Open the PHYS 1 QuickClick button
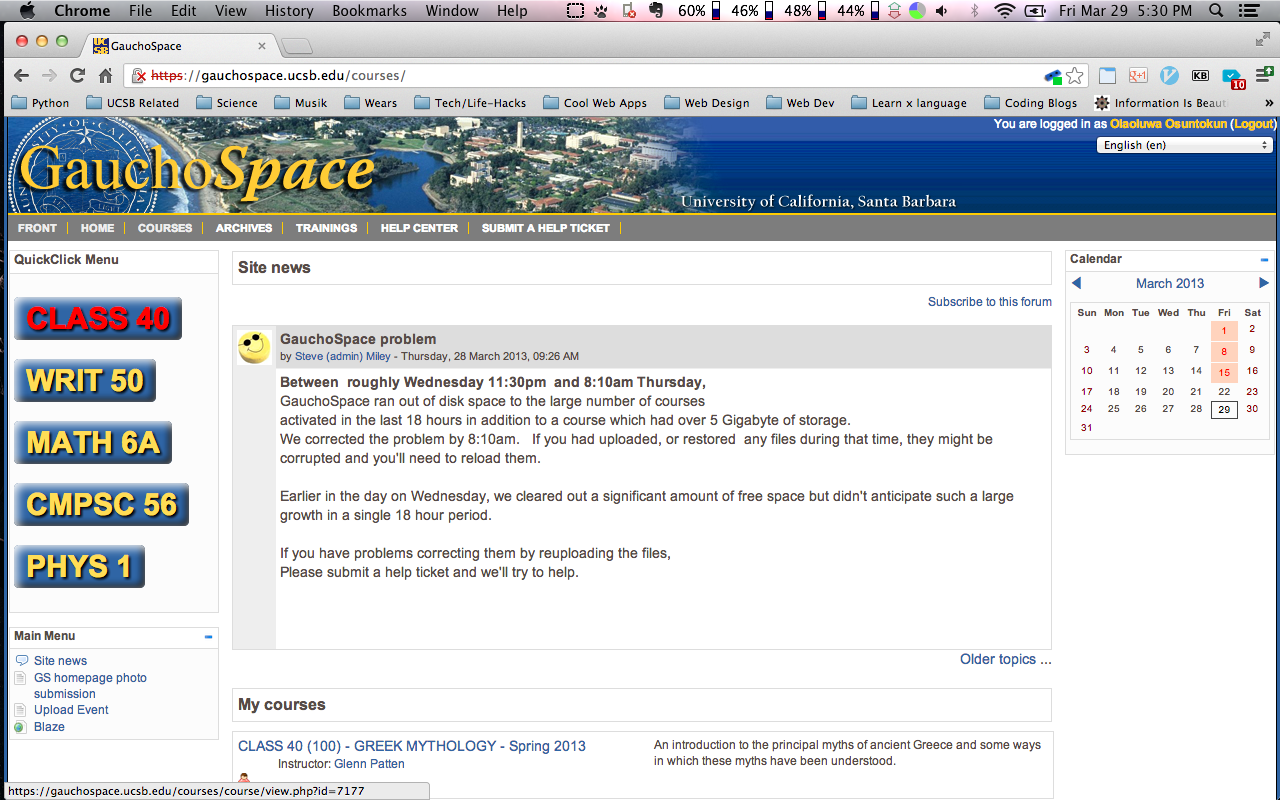This screenshot has width=1280, height=800. coord(79,566)
